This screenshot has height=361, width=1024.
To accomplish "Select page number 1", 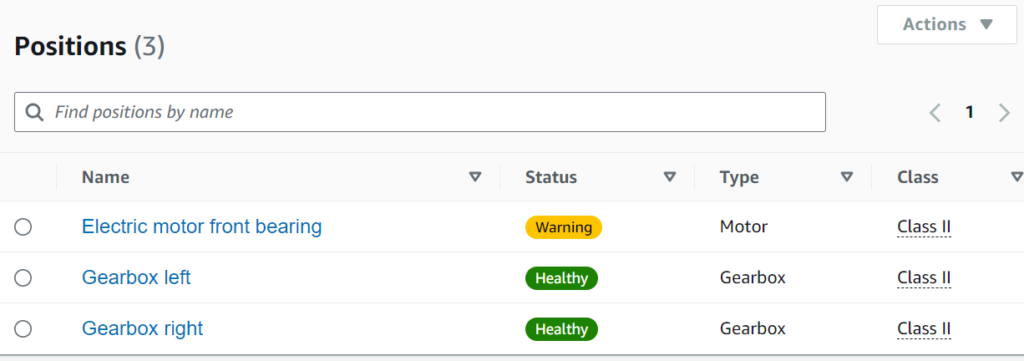I will coord(970,112).
